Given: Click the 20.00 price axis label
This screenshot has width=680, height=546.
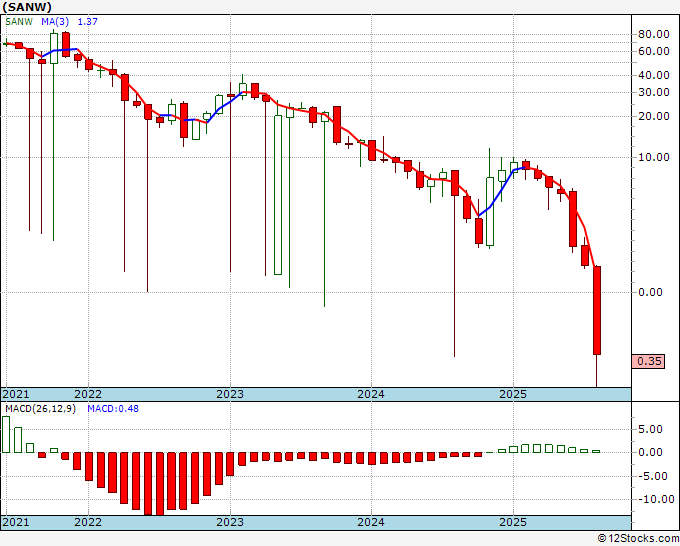Looking at the screenshot, I should [654, 116].
